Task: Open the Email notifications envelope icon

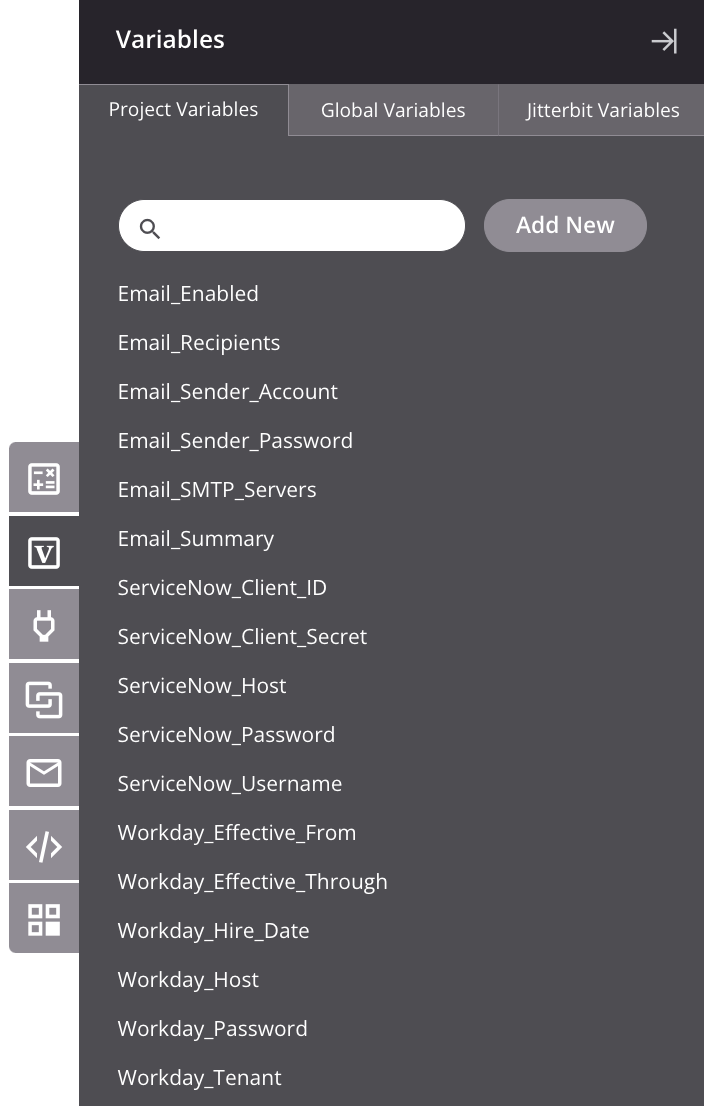Action: point(44,772)
